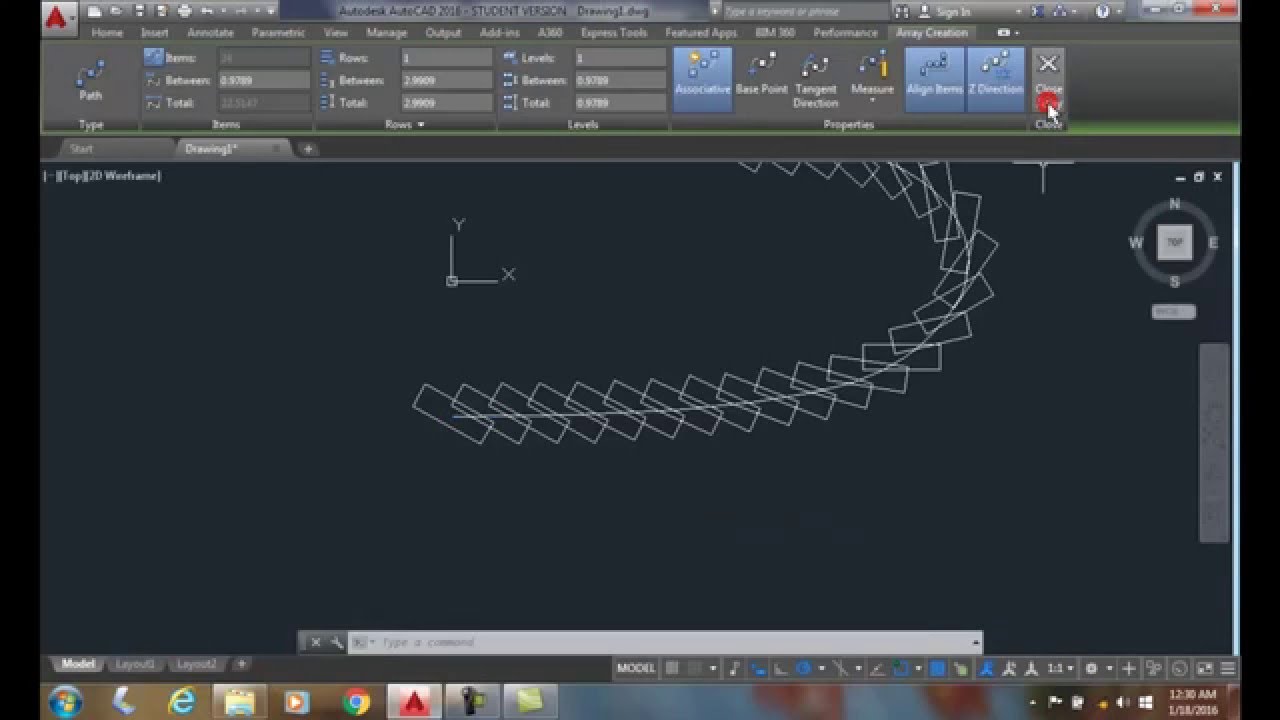
Task: Click the plot/print icon in quick access toolbar
Action: pyautogui.click(x=183, y=12)
